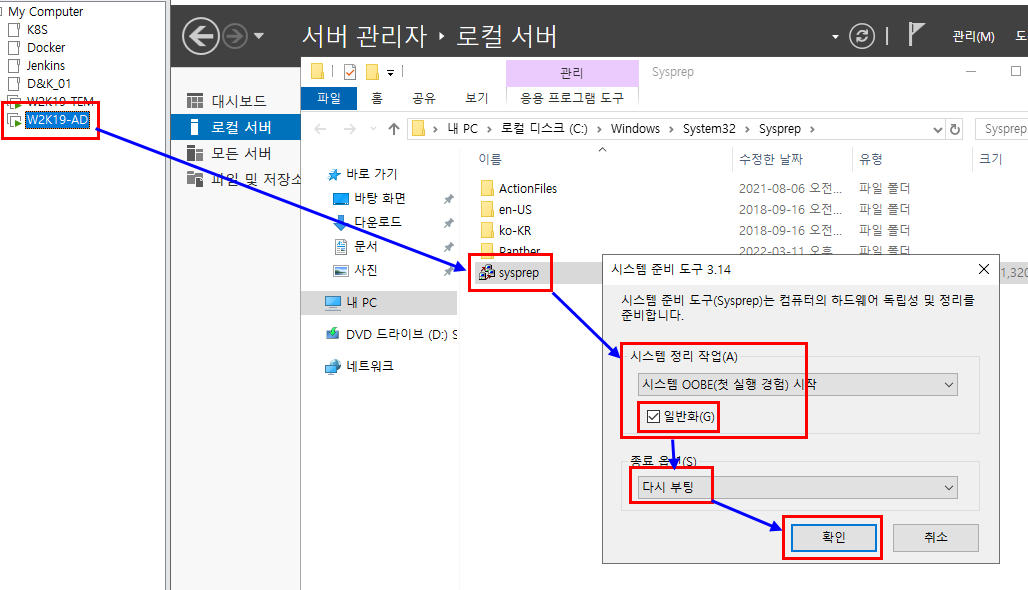Screen dimensions: 1028x590
Task: Sort files by 유형 column header
Action: 871,159
